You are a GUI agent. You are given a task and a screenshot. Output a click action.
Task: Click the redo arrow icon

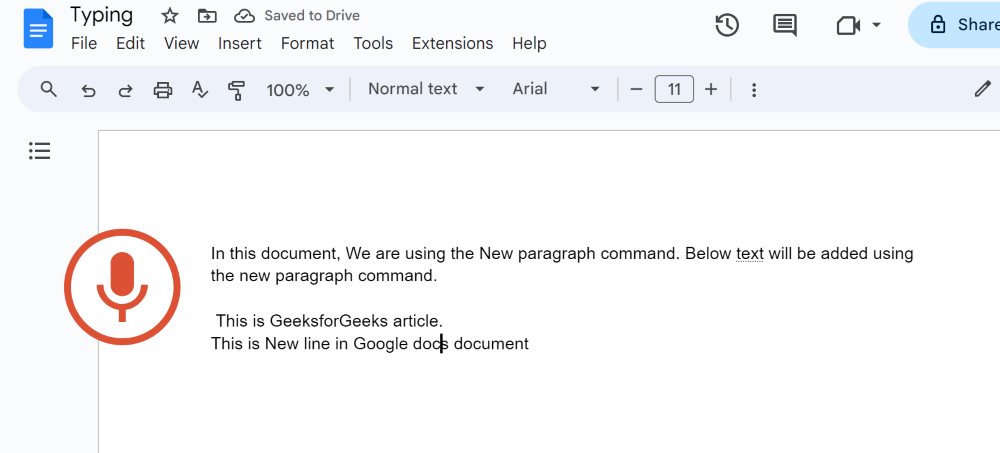(125, 90)
